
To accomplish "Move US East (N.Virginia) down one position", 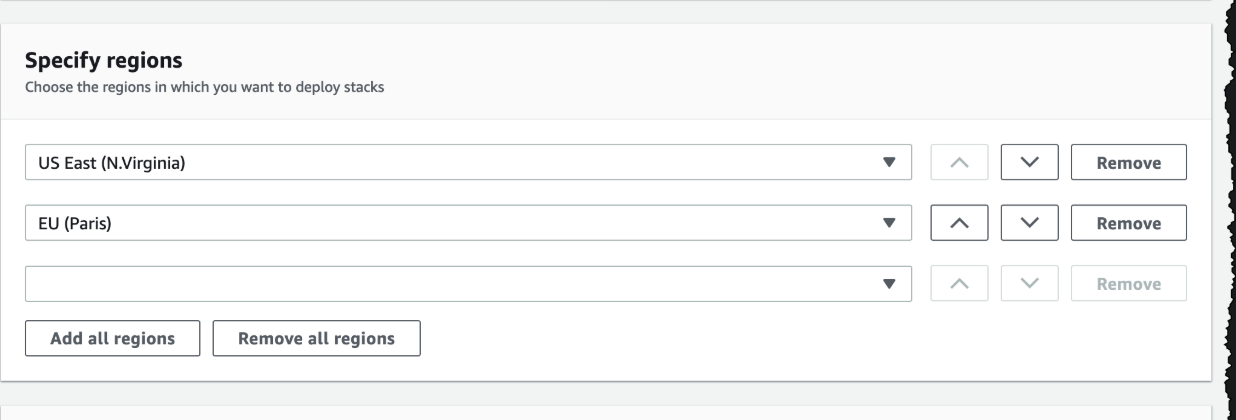I will [x=1029, y=163].
